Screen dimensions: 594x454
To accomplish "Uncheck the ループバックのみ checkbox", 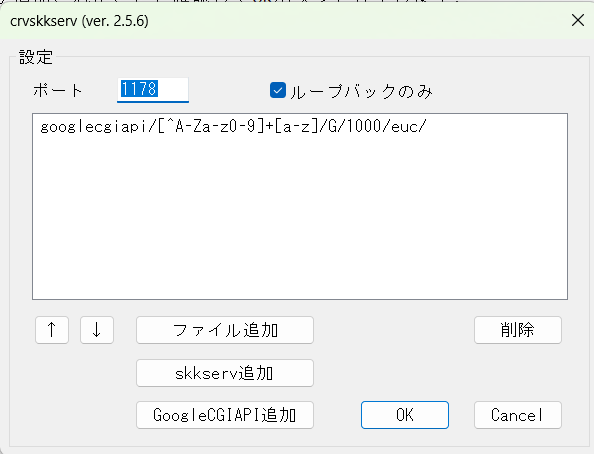I will pyautogui.click(x=278, y=91).
